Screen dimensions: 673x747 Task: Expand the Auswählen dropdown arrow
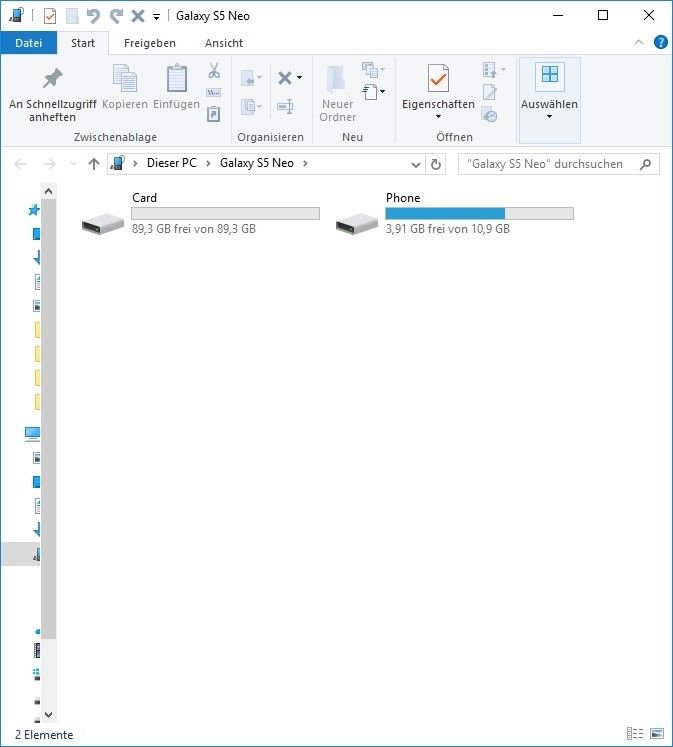pos(549,117)
